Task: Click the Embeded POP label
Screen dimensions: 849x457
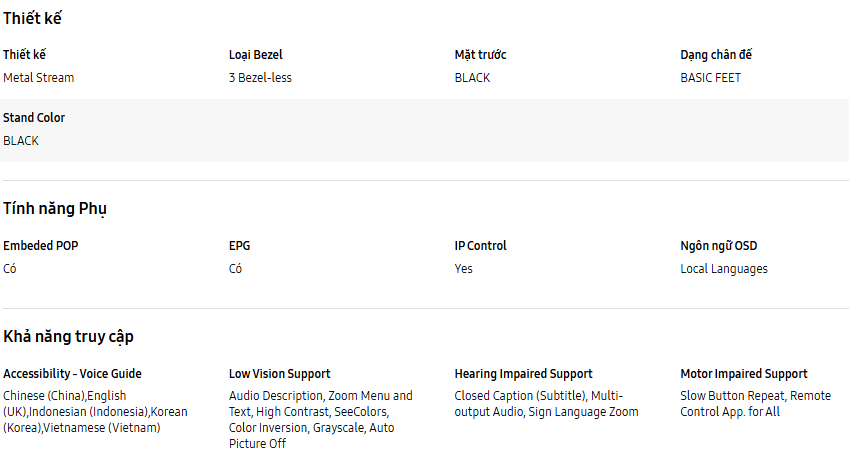Action: tap(40, 246)
